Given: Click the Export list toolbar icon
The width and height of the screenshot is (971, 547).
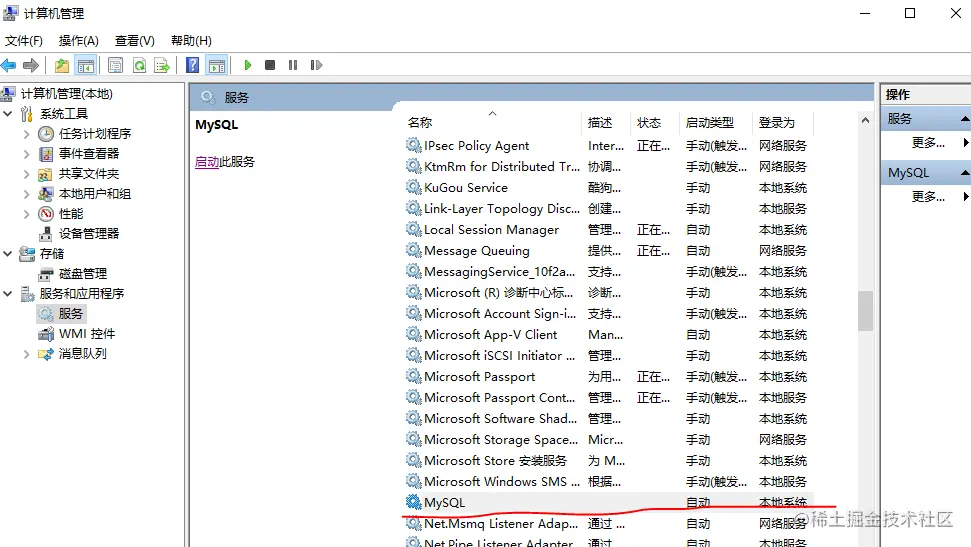Looking at the screenshot, I should click(162, 65).
